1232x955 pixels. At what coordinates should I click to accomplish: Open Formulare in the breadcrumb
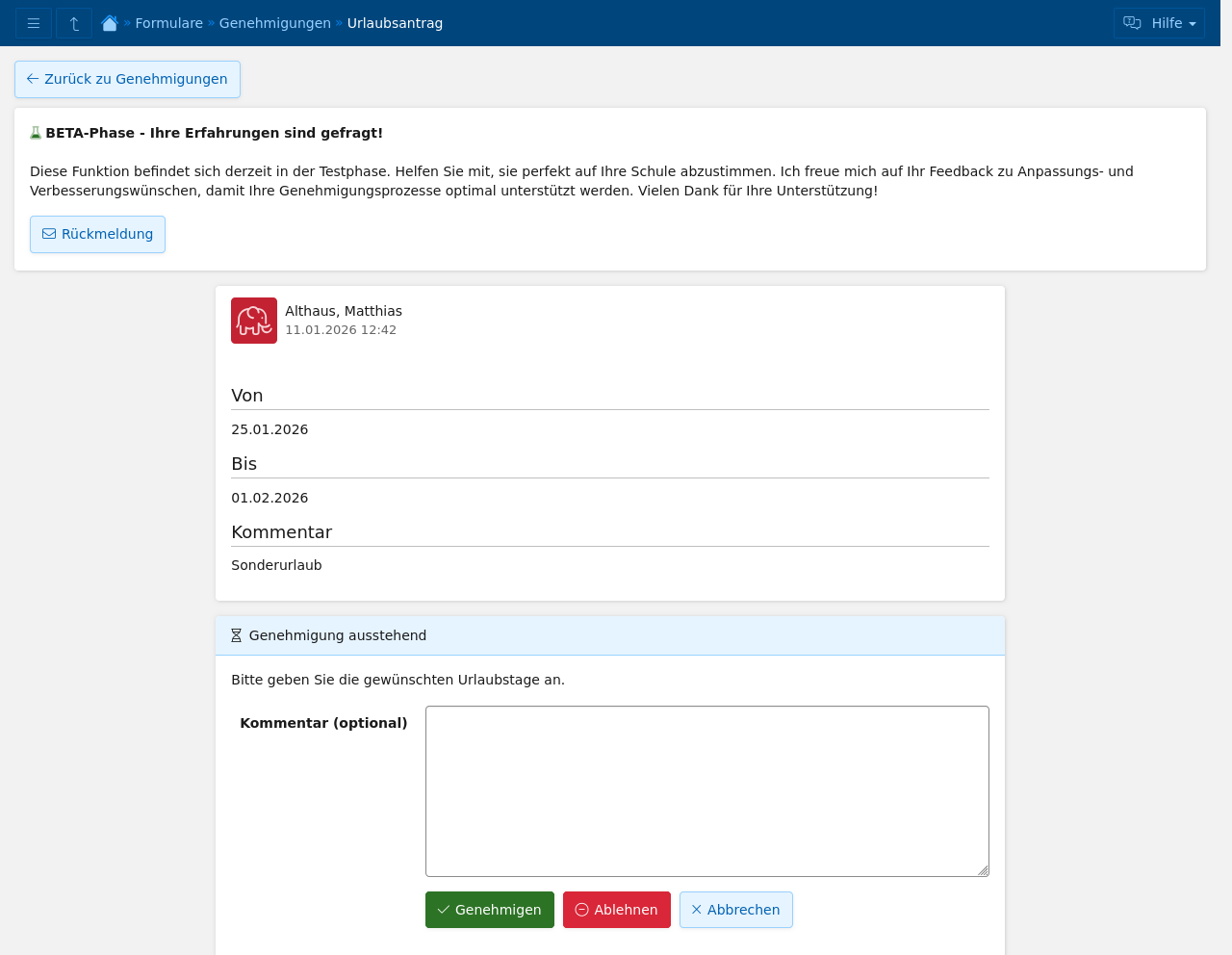168,23
